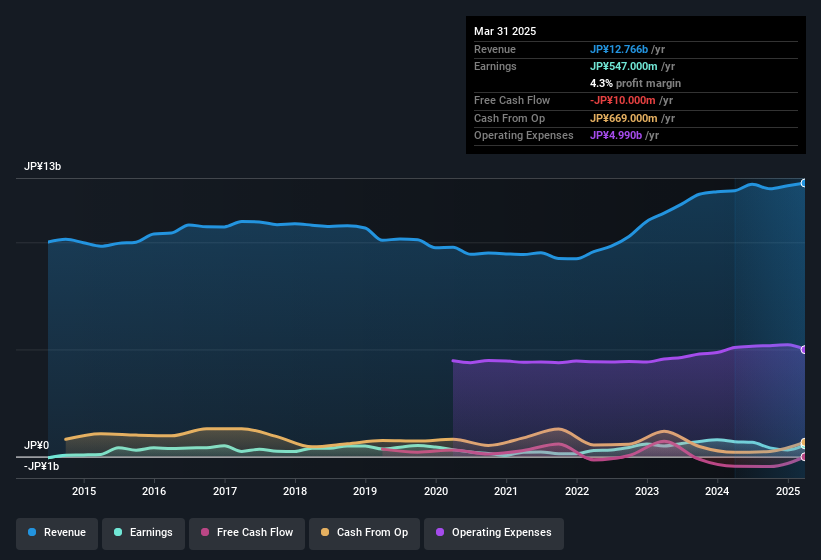Click the 2016 x-axis label
The width and height of the screenshot is (821, 560).
point(154,491)
